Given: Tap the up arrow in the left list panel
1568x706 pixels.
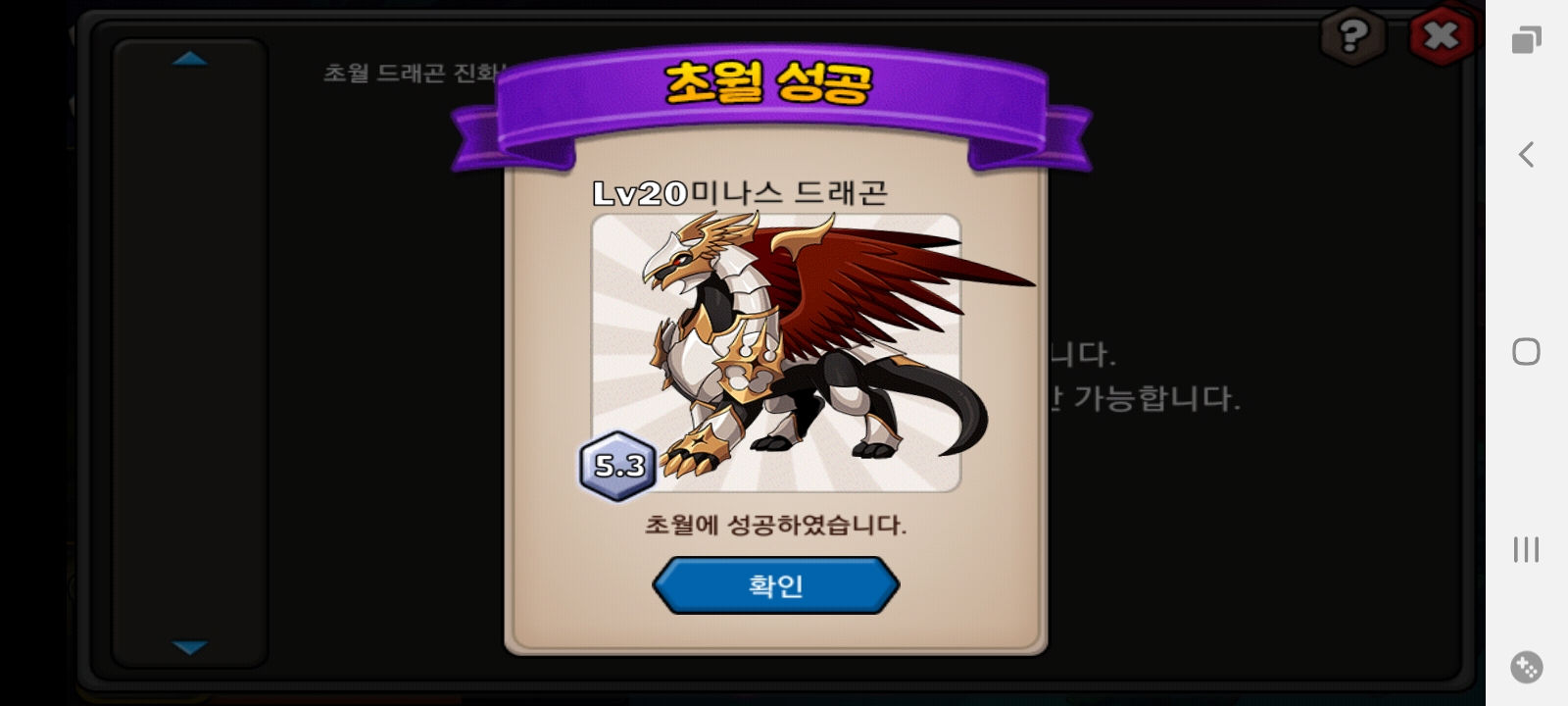Looking at the screenshot, I should (189, 59).
